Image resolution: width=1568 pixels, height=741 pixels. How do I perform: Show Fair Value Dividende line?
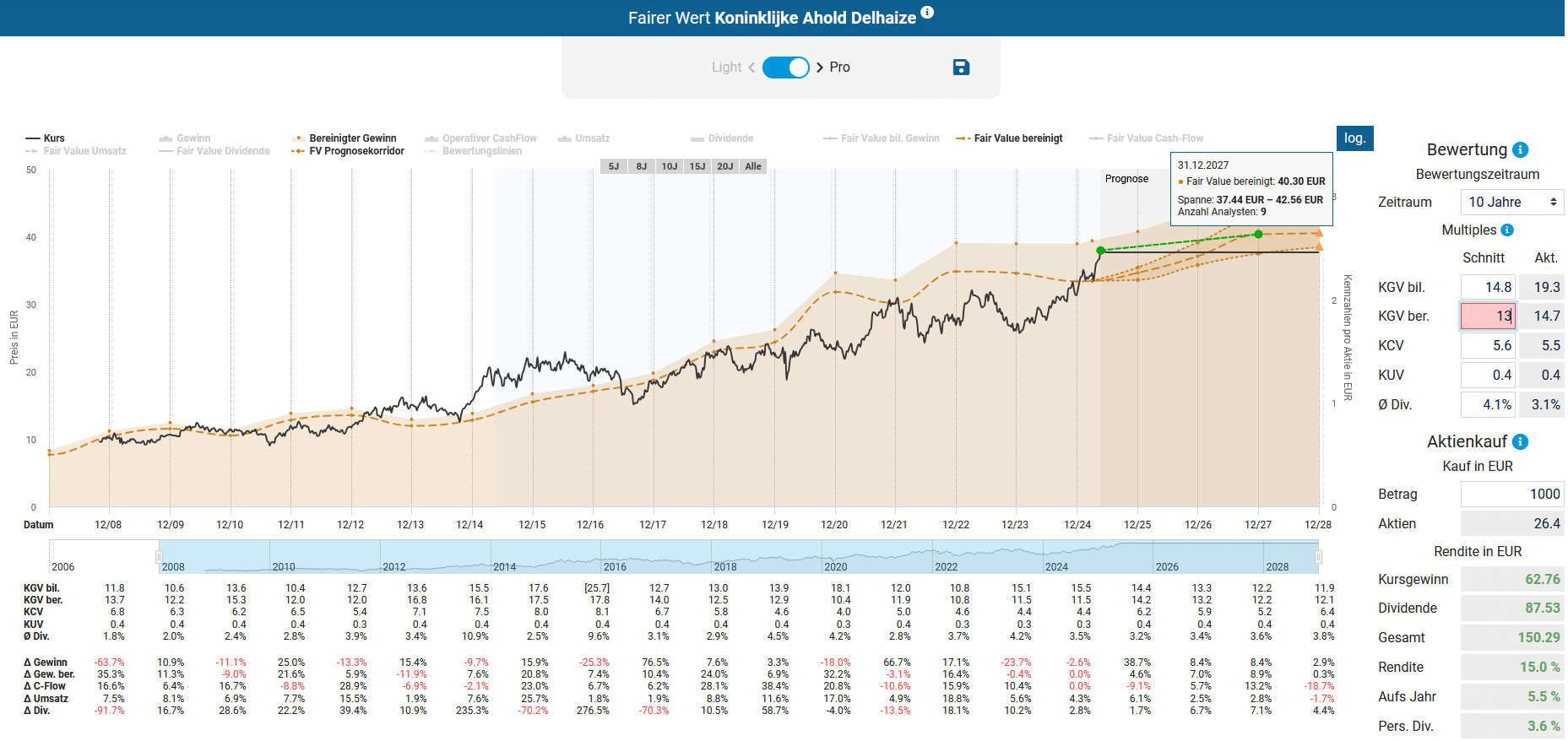(214, 151)
